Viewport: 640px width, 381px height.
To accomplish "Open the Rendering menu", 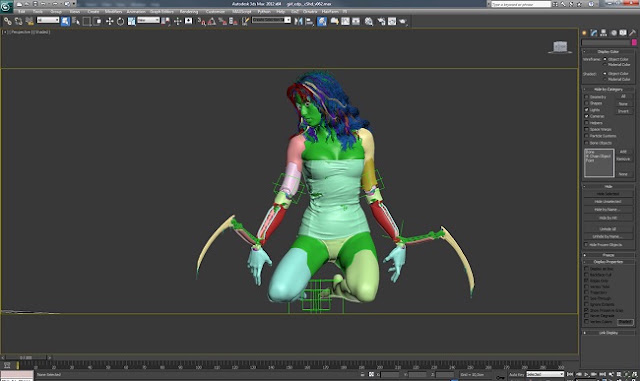I will [x=189, y=11].
